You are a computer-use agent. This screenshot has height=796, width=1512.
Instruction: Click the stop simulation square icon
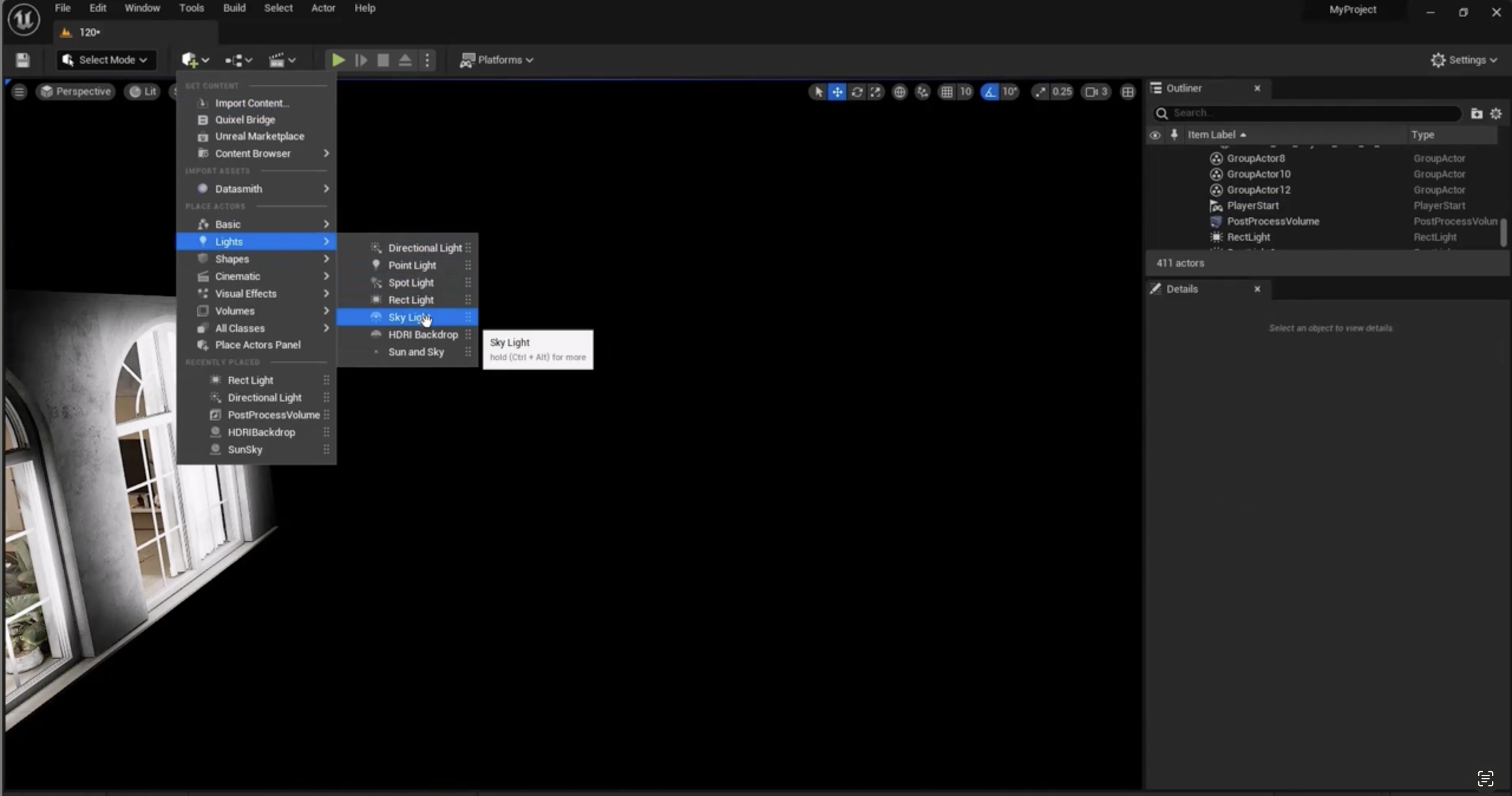(x=383, y=60)
